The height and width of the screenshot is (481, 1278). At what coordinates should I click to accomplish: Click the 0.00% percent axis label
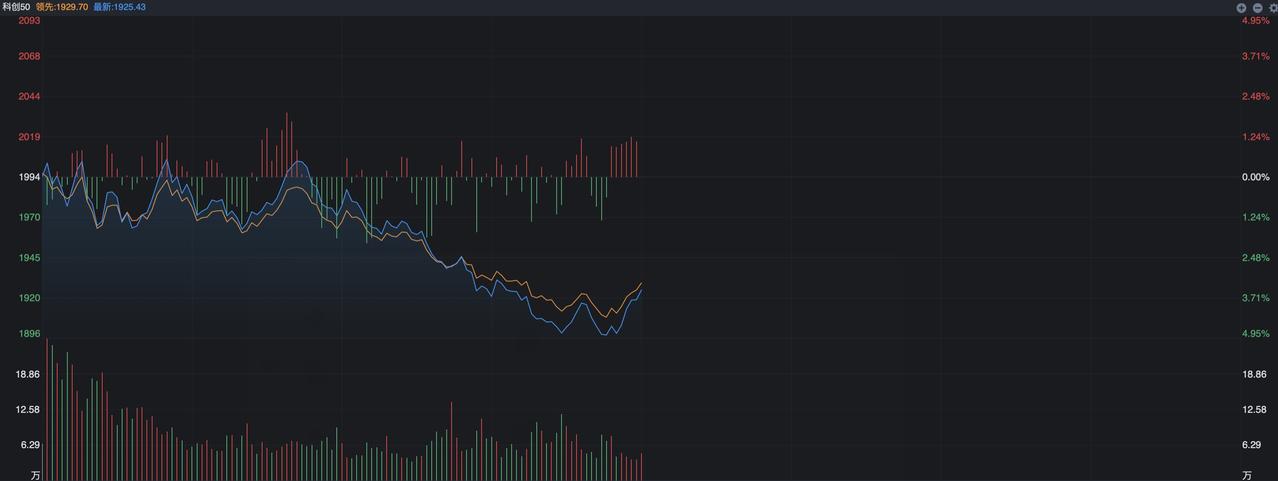(x=1255, y=177)
